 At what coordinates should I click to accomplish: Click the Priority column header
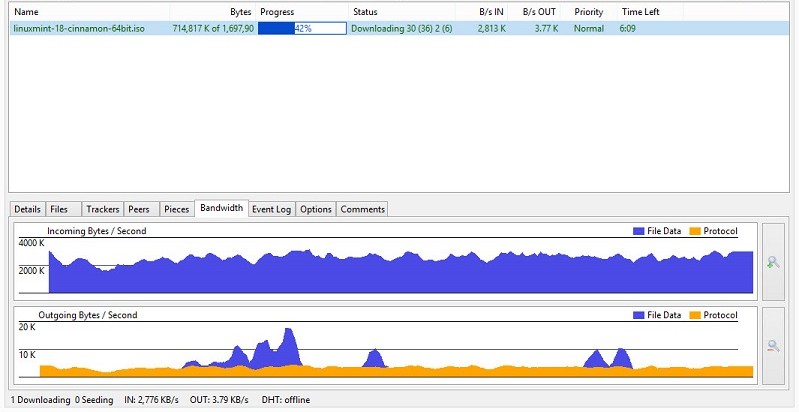pyautogui.click(x=589, y=12)
